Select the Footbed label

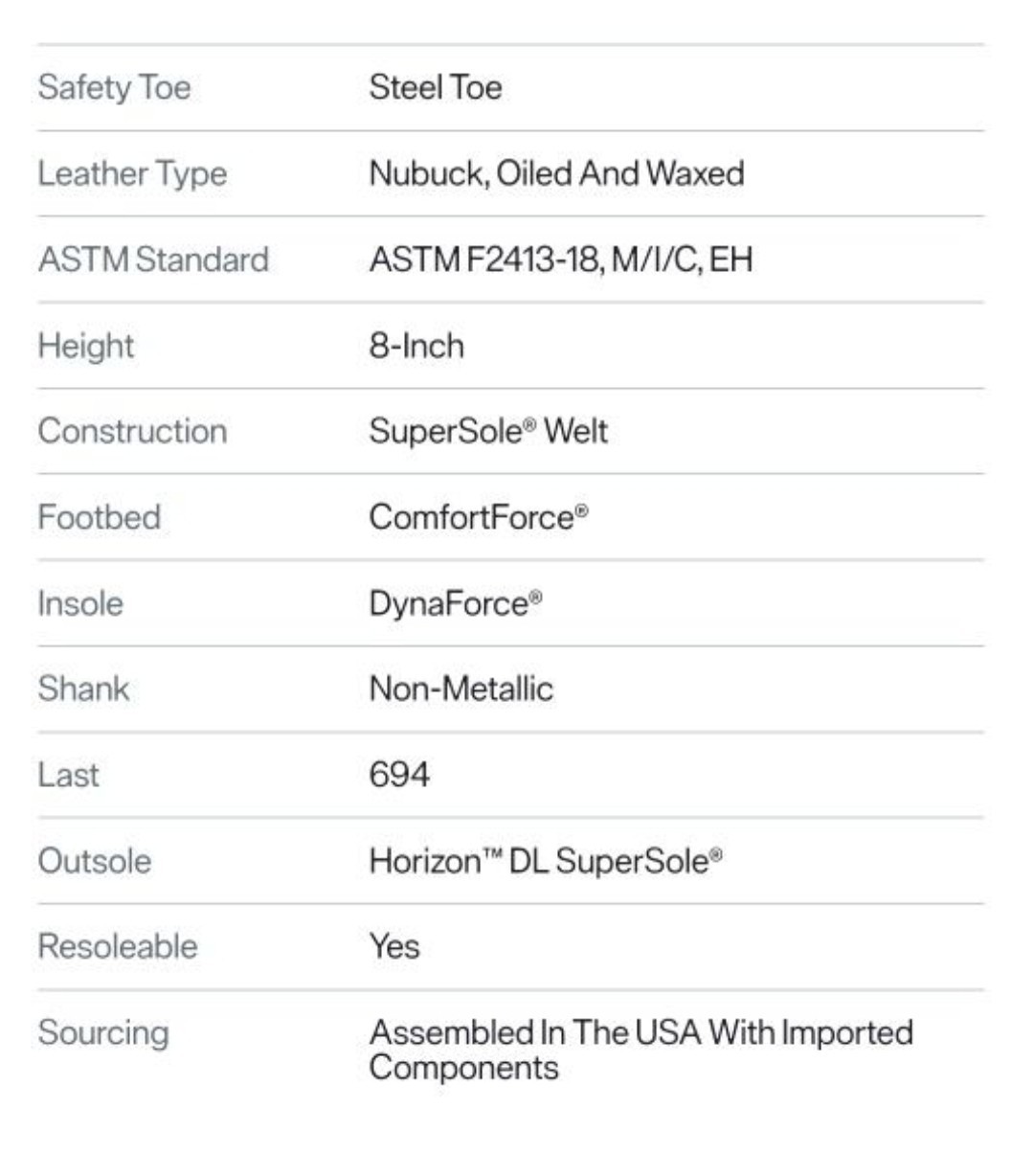tap(100, 517)
